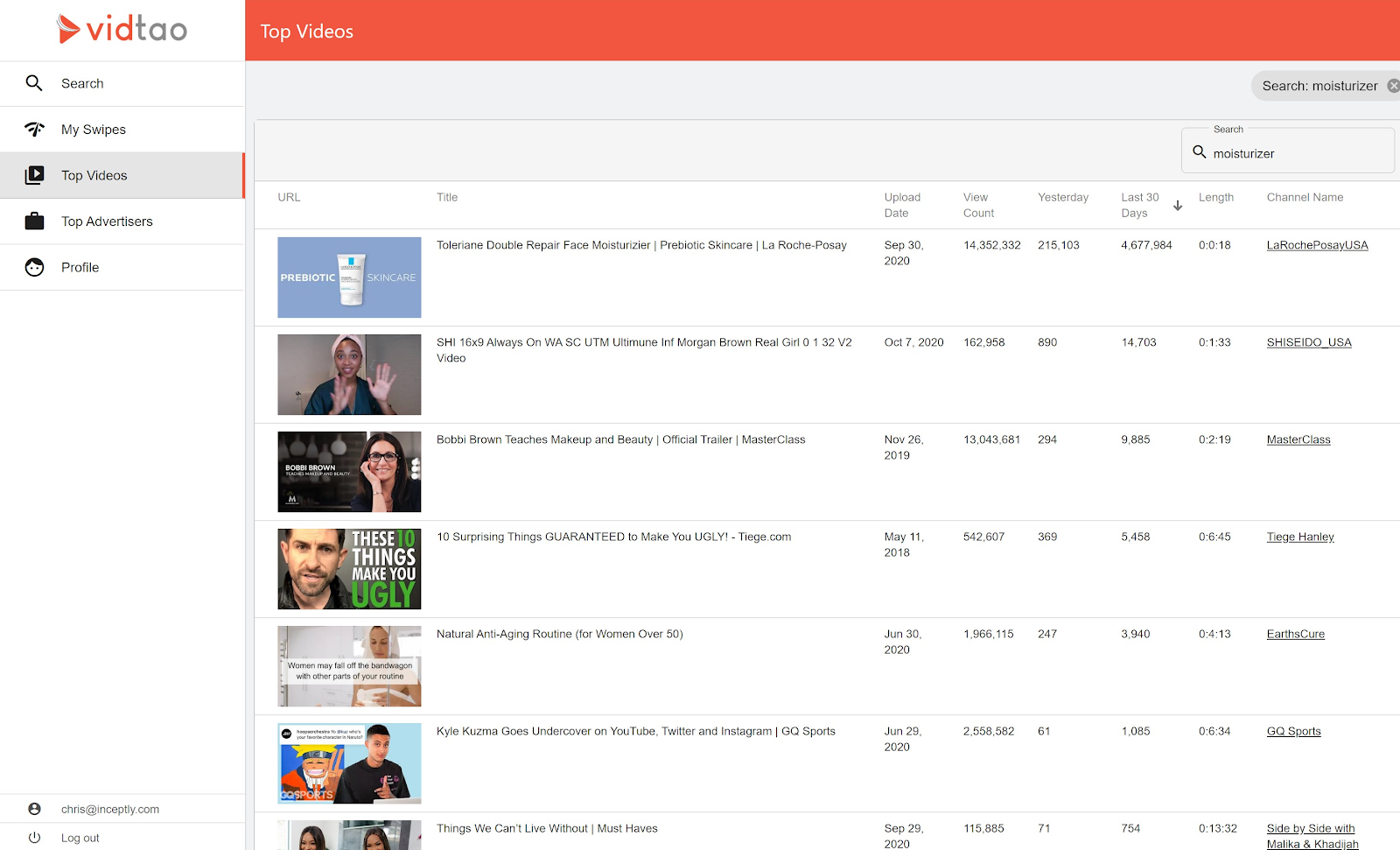This screenshot has height=850, width=1400.
Task: Sort by Length column
Action: click(x=1216, y=197)
